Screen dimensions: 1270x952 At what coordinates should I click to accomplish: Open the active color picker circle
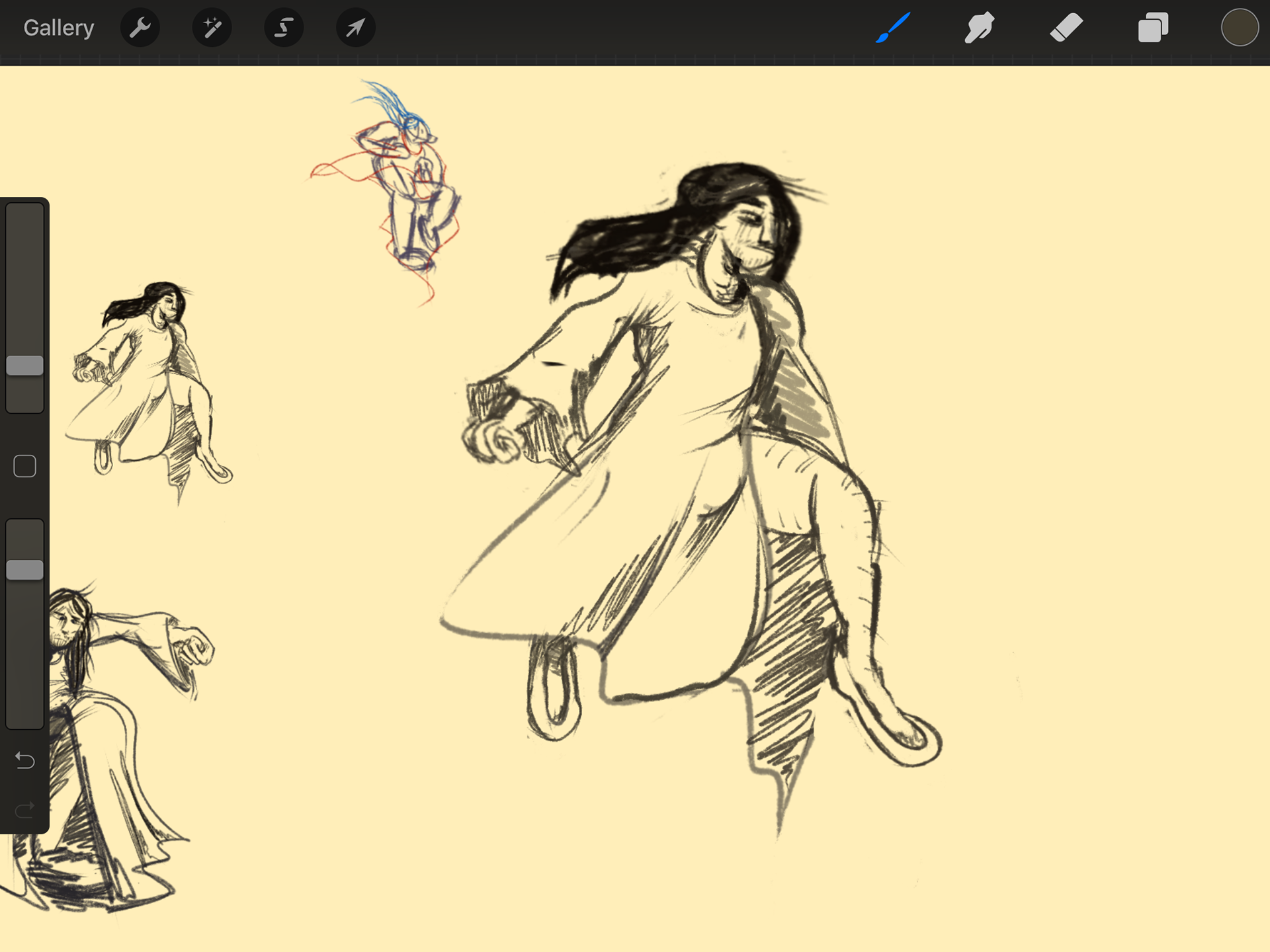coord(1239,28)
